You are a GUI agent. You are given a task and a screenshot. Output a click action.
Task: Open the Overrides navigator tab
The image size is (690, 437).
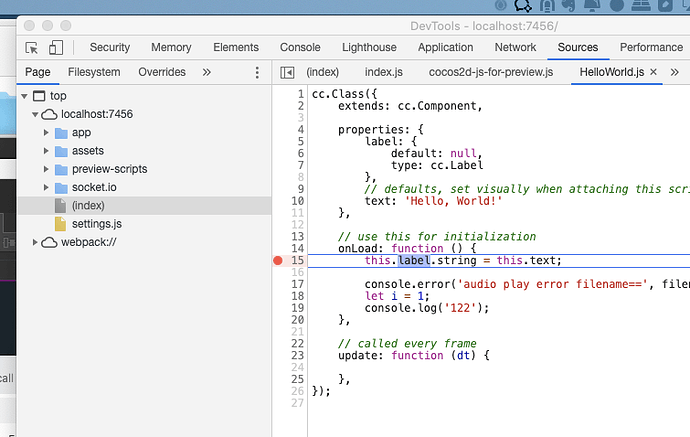click(x=162, y=72)
